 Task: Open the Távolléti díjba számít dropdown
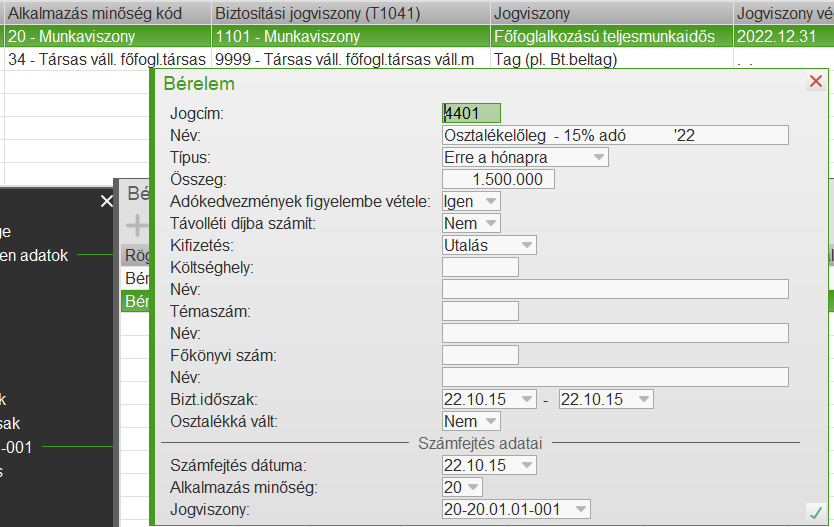[x=471, y=223]
